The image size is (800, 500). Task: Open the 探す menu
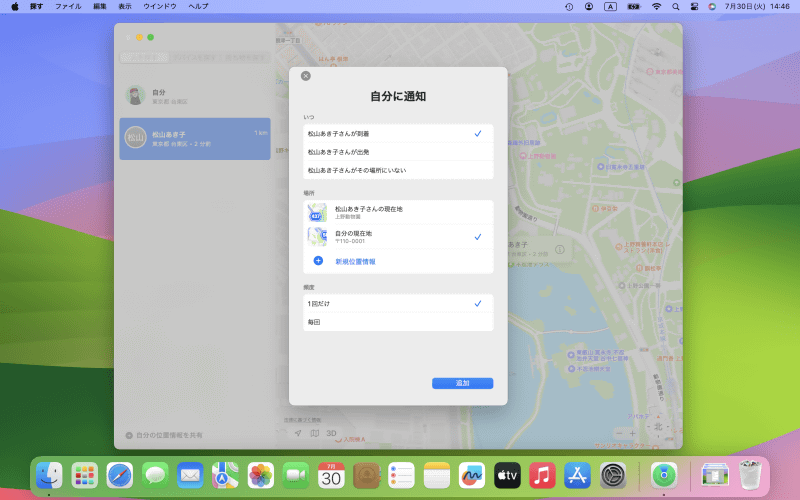coord(36,7)
